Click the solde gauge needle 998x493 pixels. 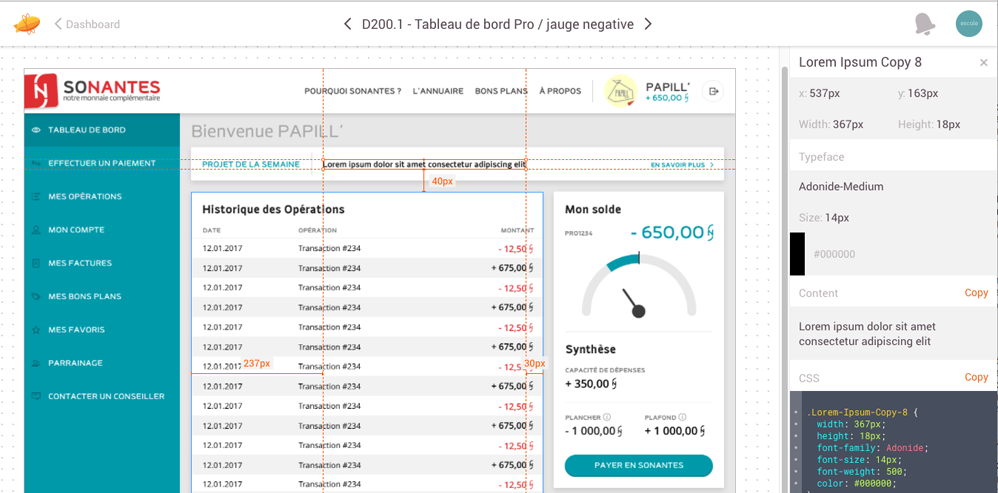634,303
